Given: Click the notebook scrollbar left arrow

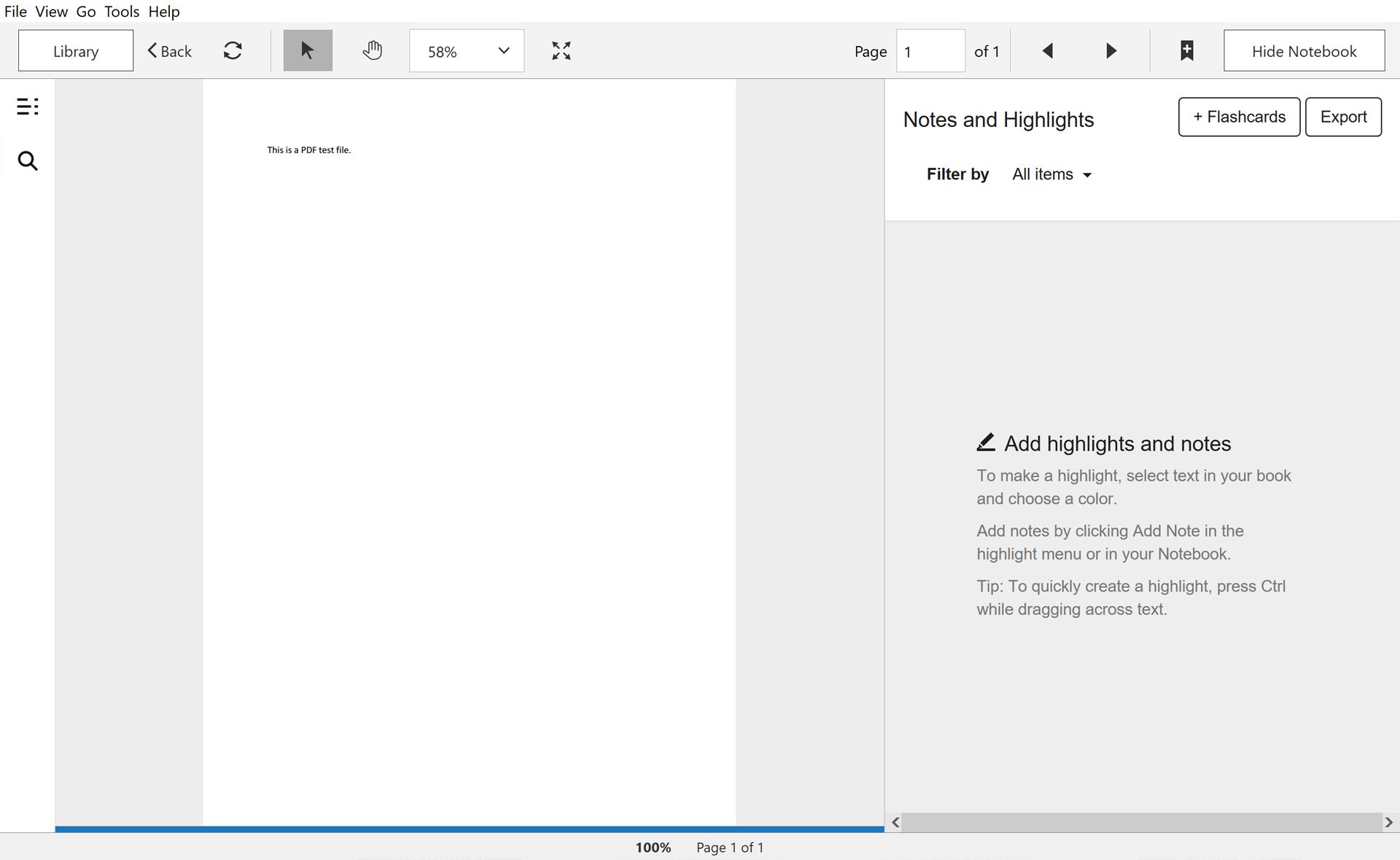Looking at the screenshot, I should (895, 822).
